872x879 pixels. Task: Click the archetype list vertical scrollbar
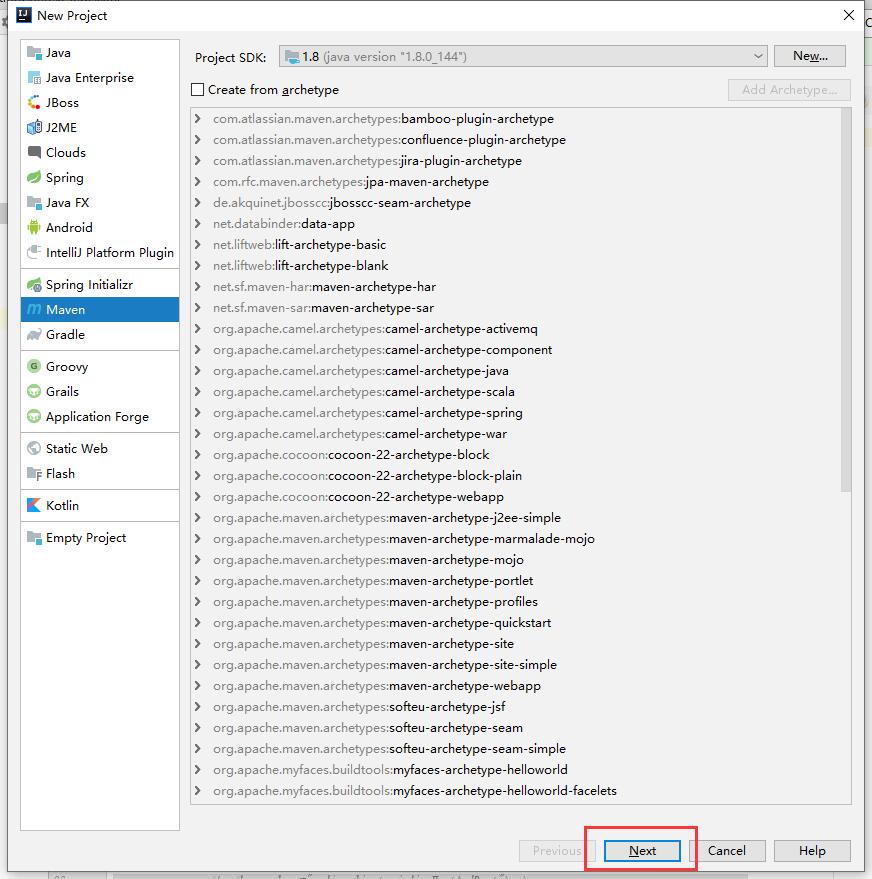[846, 300]
